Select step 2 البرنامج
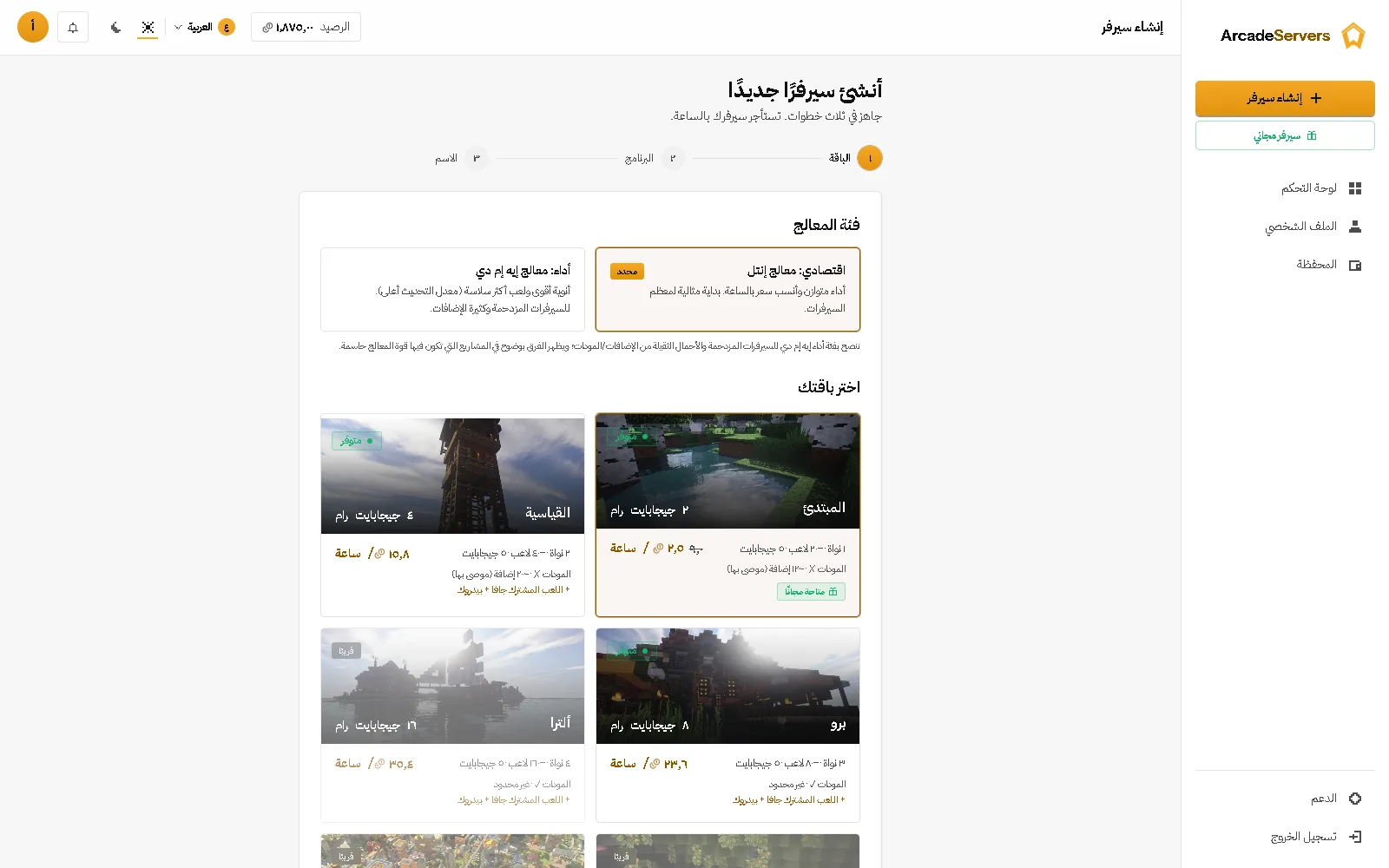The width and height of the screenshot is (1389, 868). click(655, 158)
